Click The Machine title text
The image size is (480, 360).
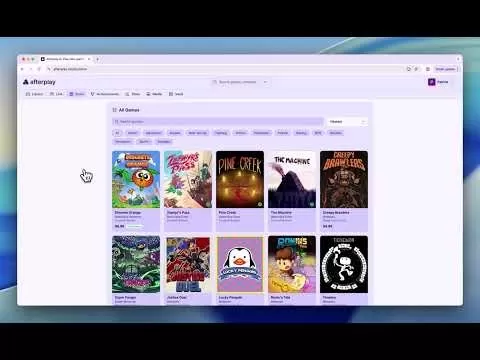pyautogui.click(x=281, y=212)
